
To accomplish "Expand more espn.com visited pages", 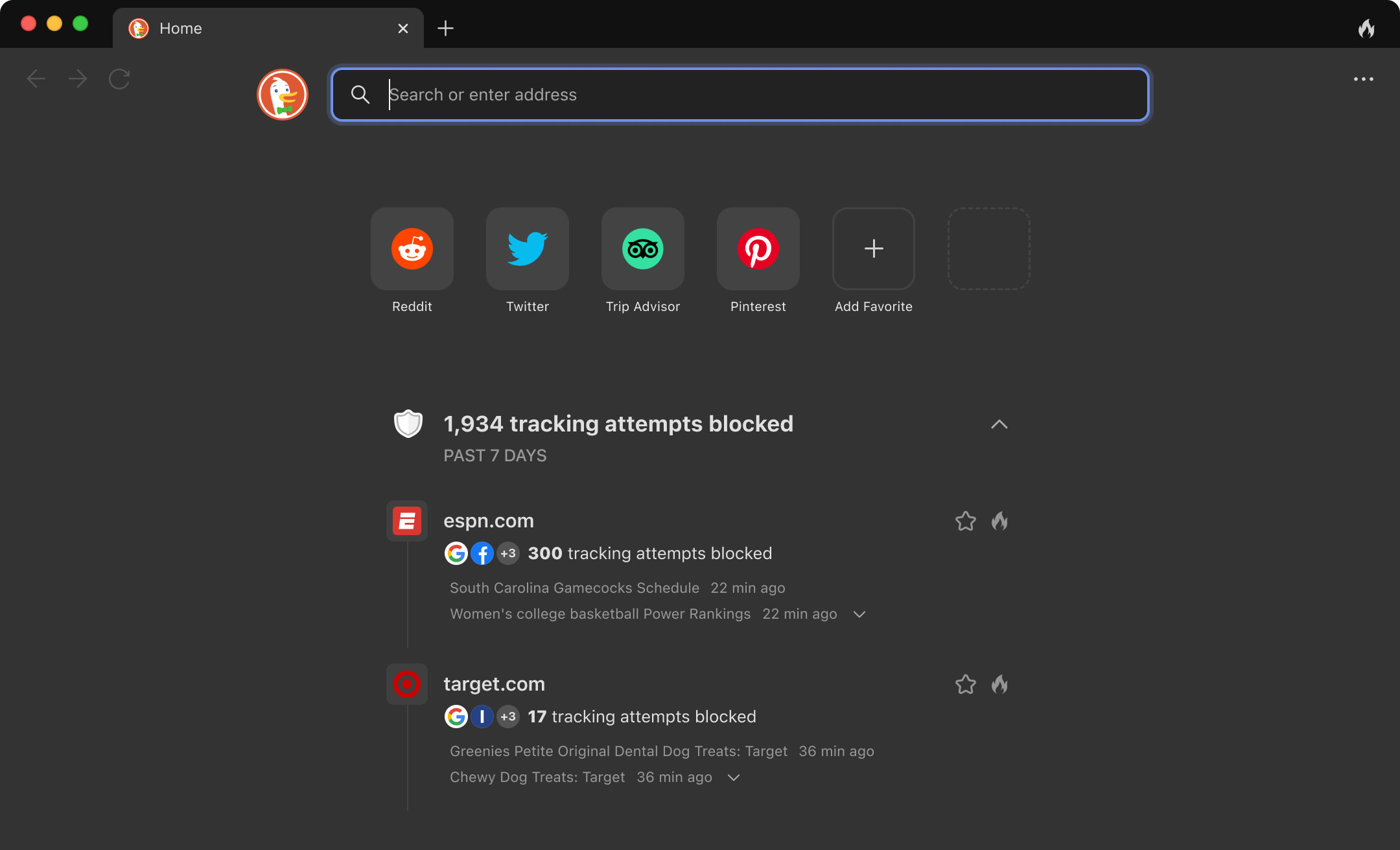I will [x=859, y=614].
